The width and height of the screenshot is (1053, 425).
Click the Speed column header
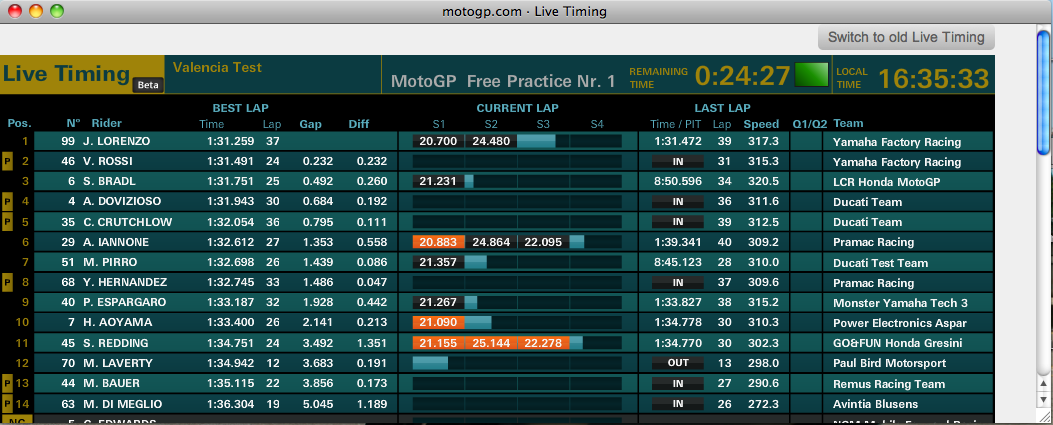(x=761, y=124)
